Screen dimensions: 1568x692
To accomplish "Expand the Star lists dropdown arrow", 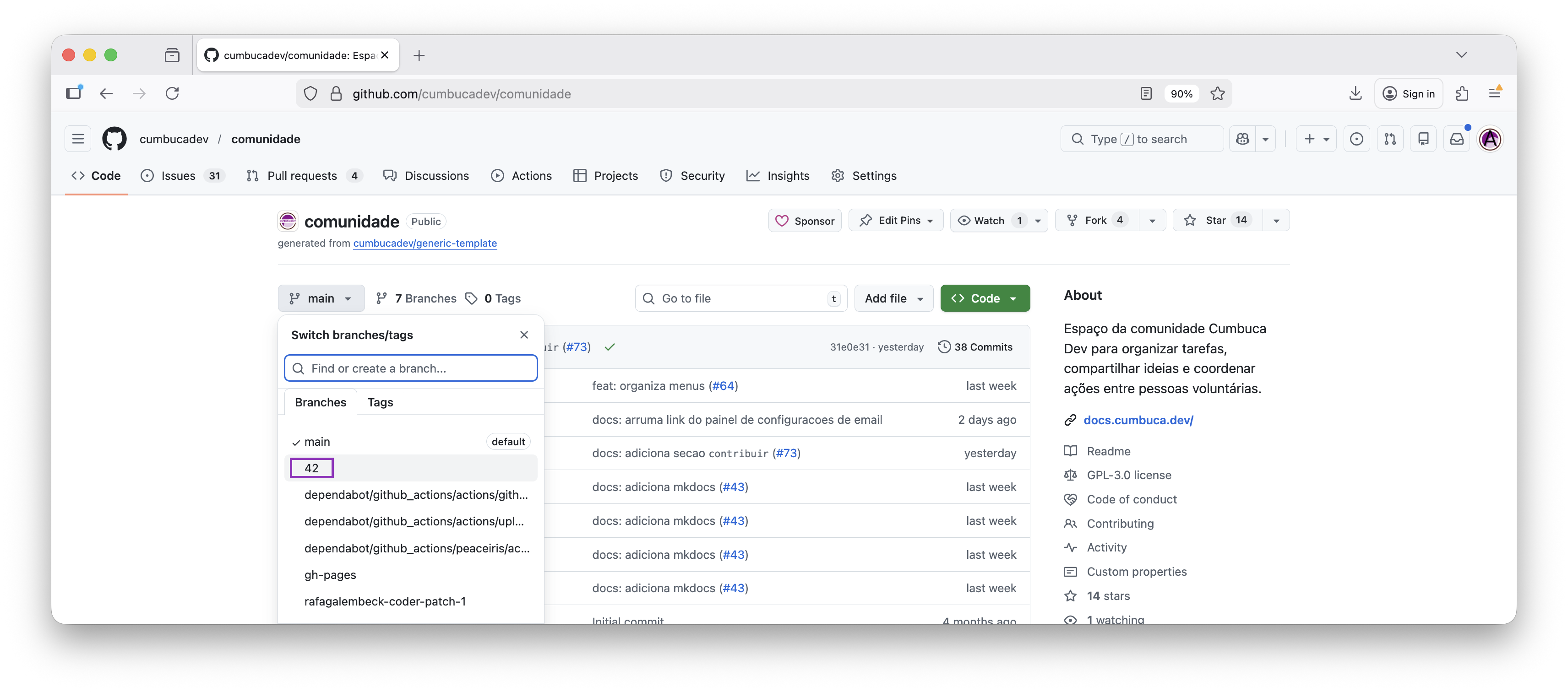I will [x=1276, y=221].
